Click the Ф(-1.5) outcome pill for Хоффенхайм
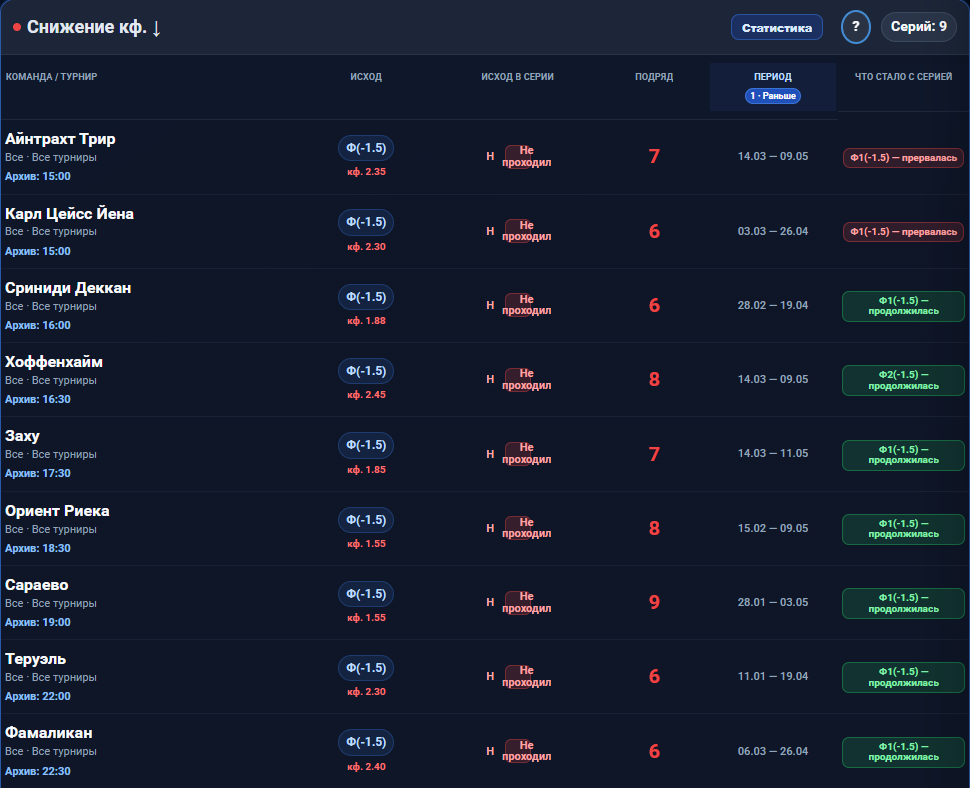Image resolution: width=970 pixels, height=788 pixels. click(366, 371)
